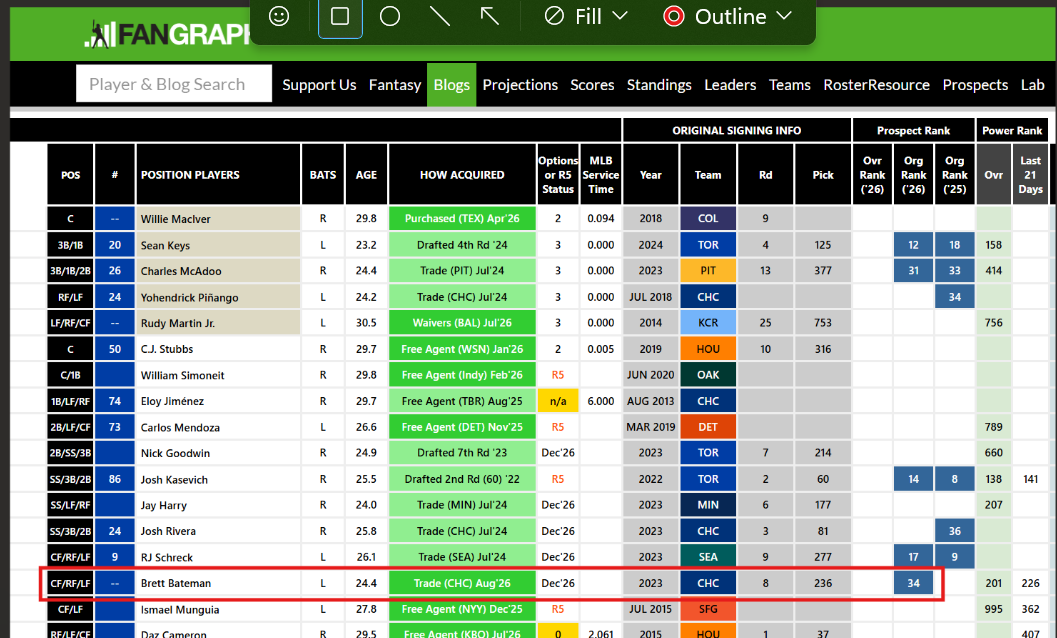The width and height of the screenshot is (1057, 638).
Task: Open the Projections menu
Action: tap(520, 85)
